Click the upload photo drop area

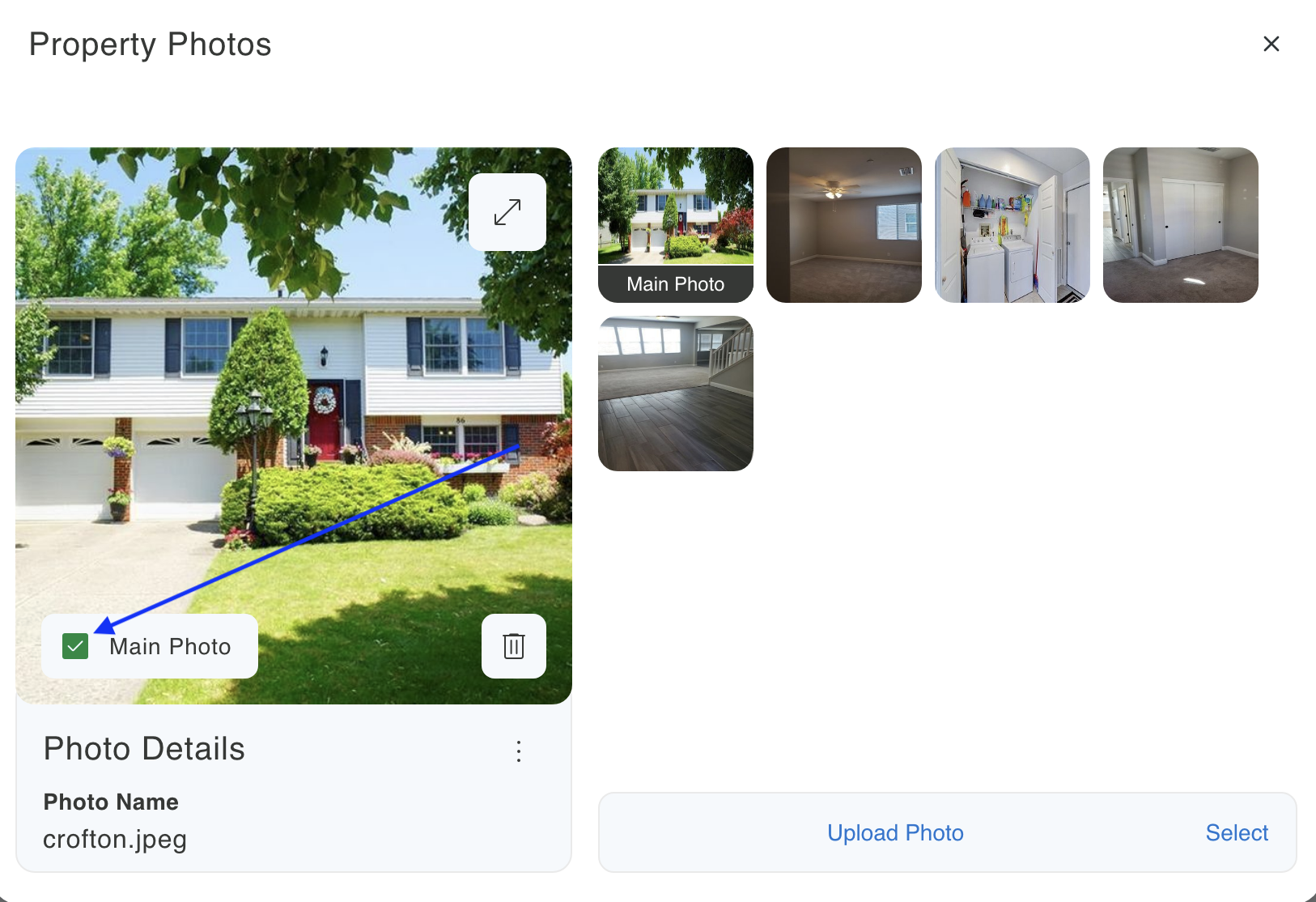(948, 832)
